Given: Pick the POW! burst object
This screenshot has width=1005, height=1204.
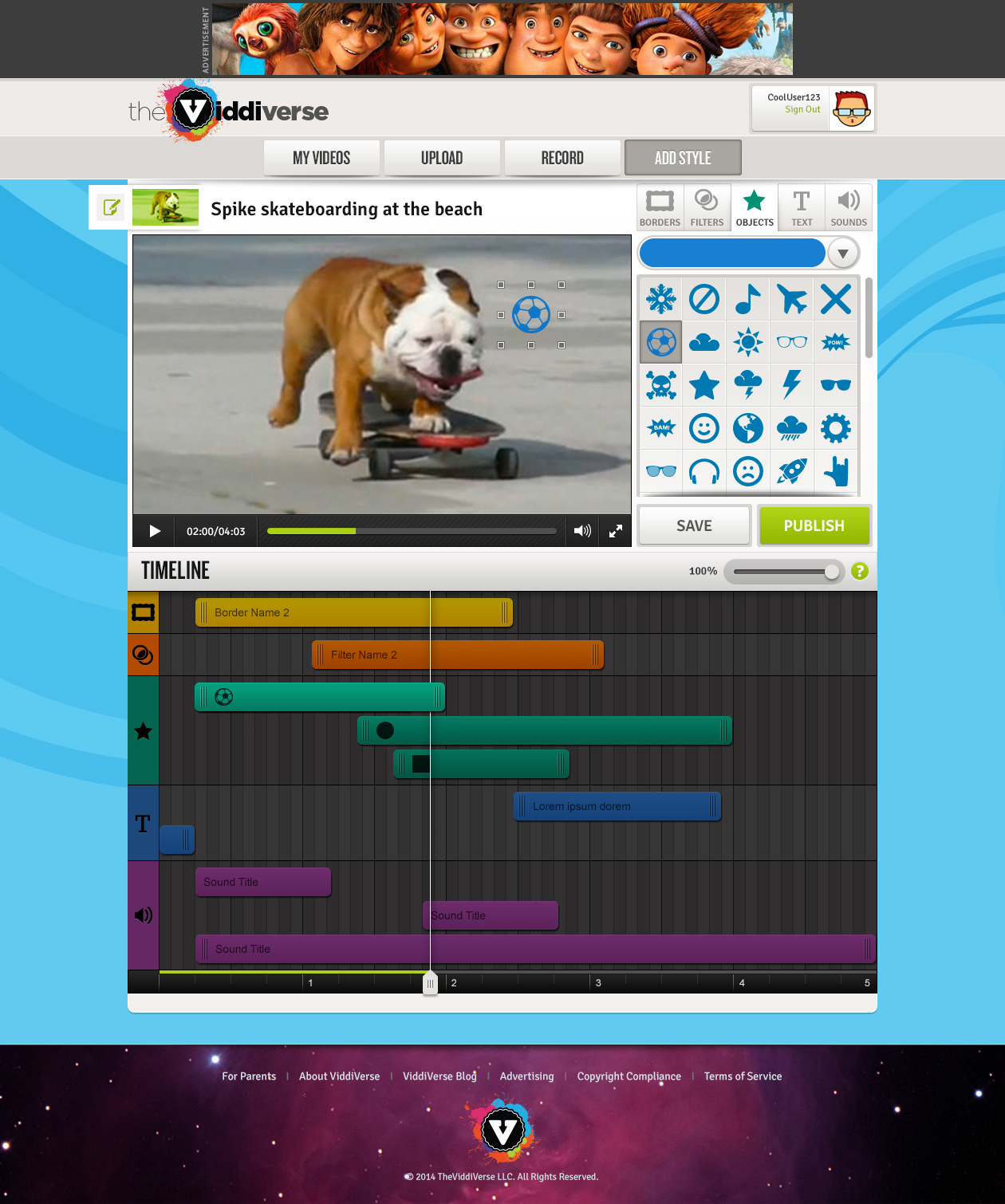Looking at the screenshot, I should click(836, 343).
